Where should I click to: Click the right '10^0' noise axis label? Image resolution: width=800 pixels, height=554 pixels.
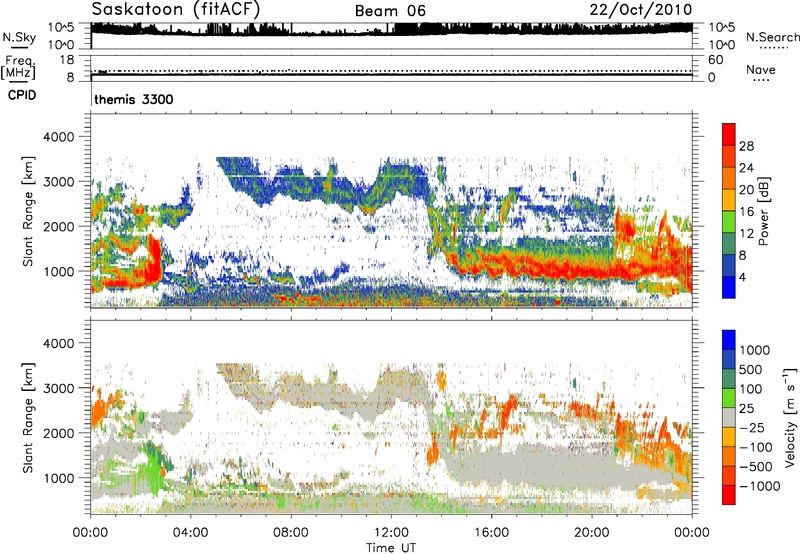[721, 45]
